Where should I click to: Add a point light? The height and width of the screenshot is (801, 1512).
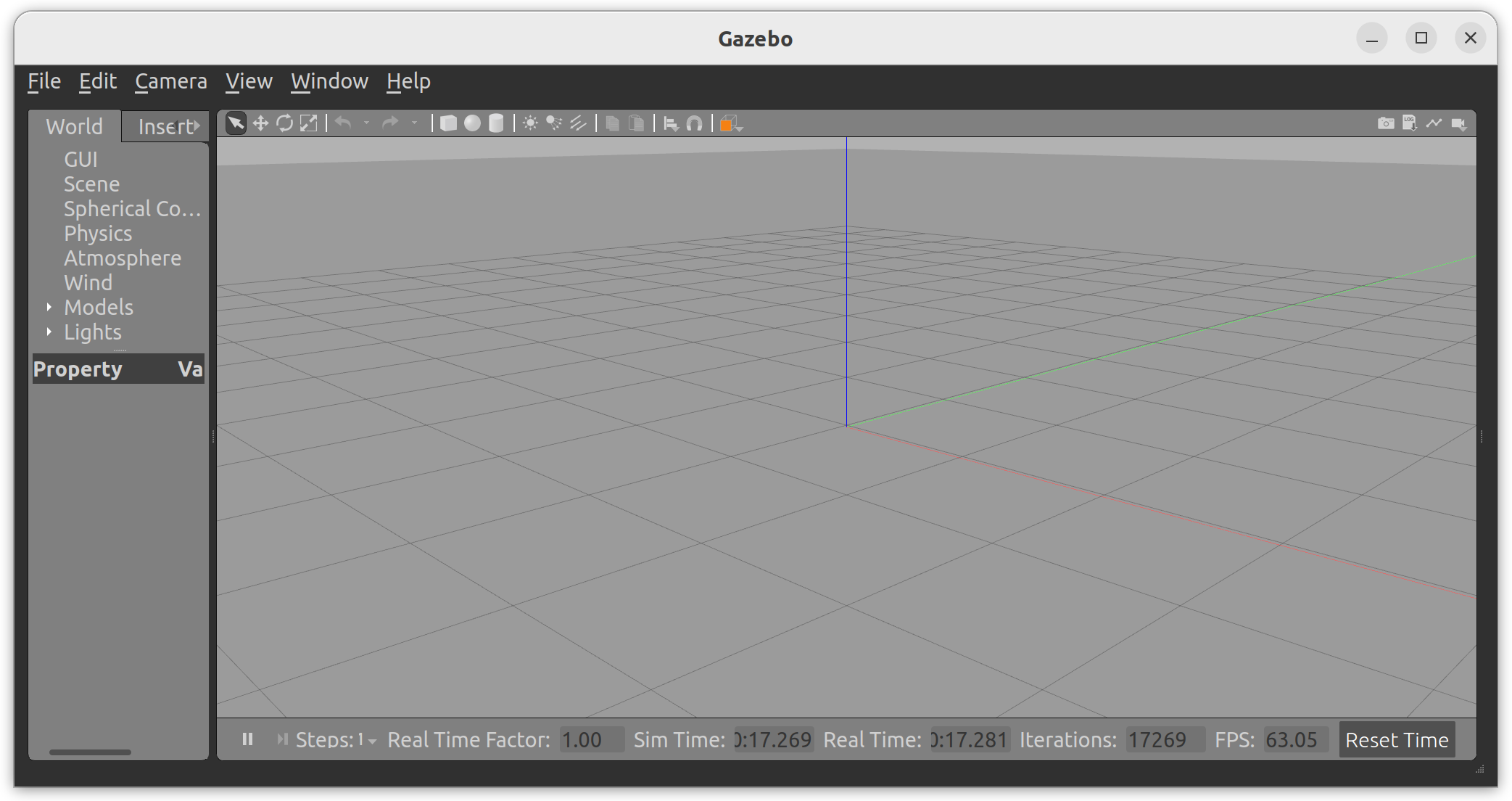pos(531,123)
